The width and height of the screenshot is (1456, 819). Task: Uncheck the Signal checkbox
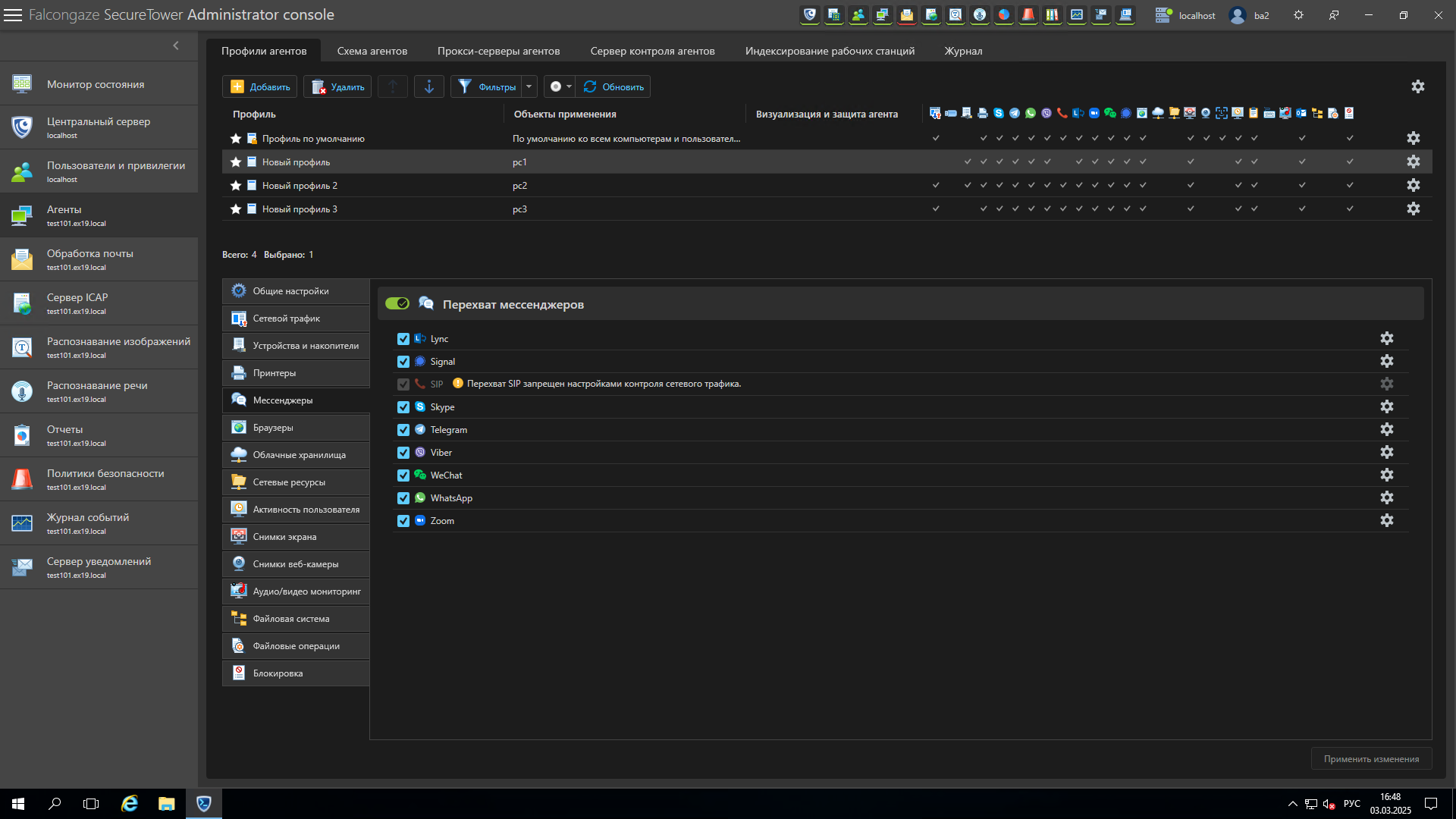(403, 362)
